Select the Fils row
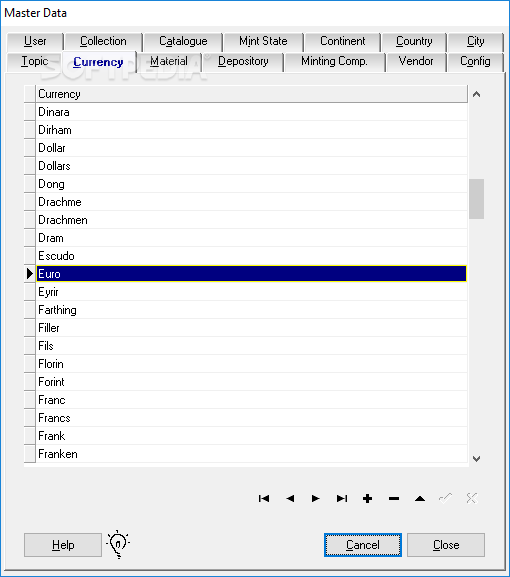The height and width of the screenshot is (577, 510). [x=252, y=346]
